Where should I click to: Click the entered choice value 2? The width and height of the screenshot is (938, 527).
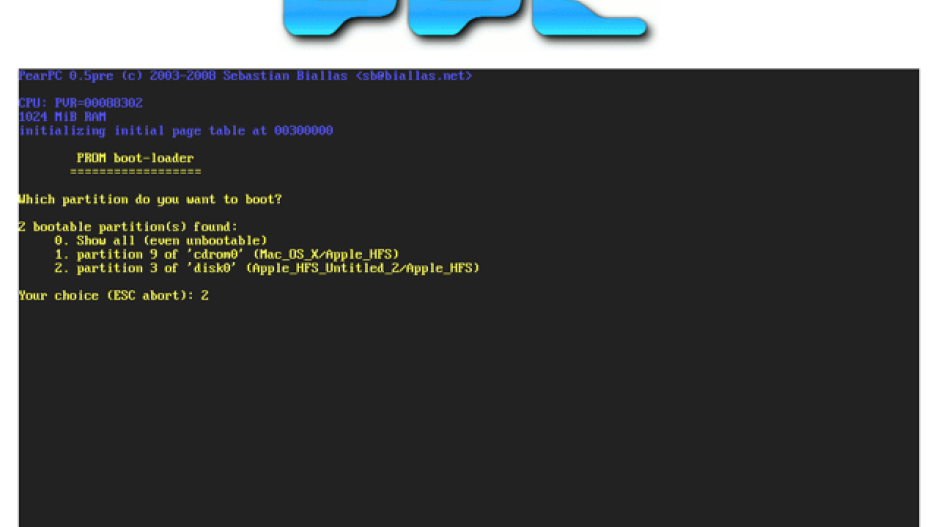pyautogui.click(x=205, y=296)
